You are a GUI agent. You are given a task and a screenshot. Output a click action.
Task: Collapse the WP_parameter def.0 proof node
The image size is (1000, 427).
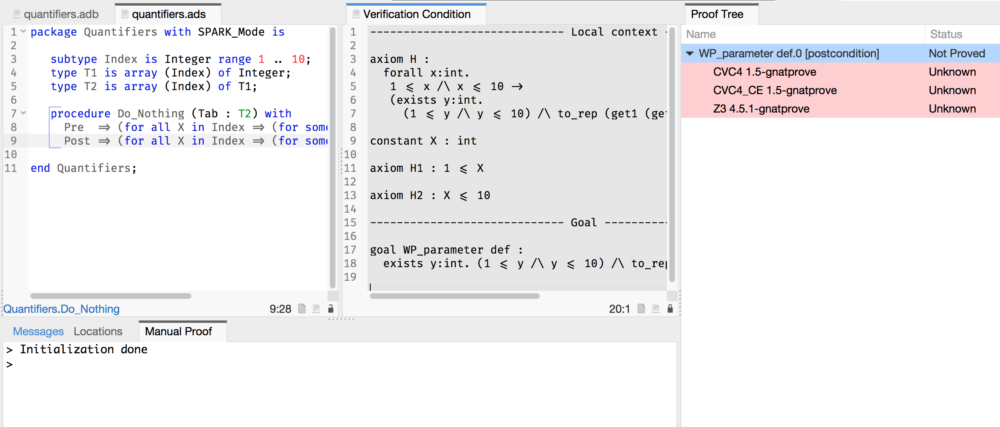(x=689, y=53)
